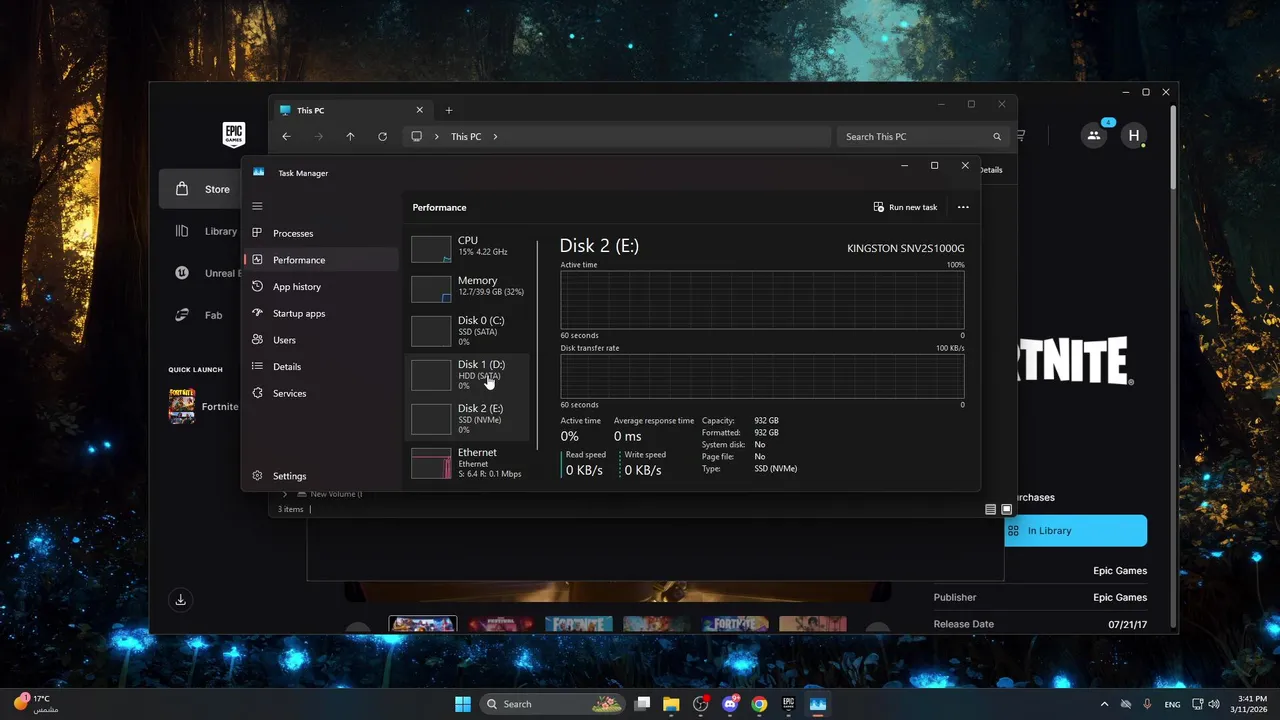Open Task Manager taskbar icon
The image size is (1280, 720).
(x=818, y=704)
